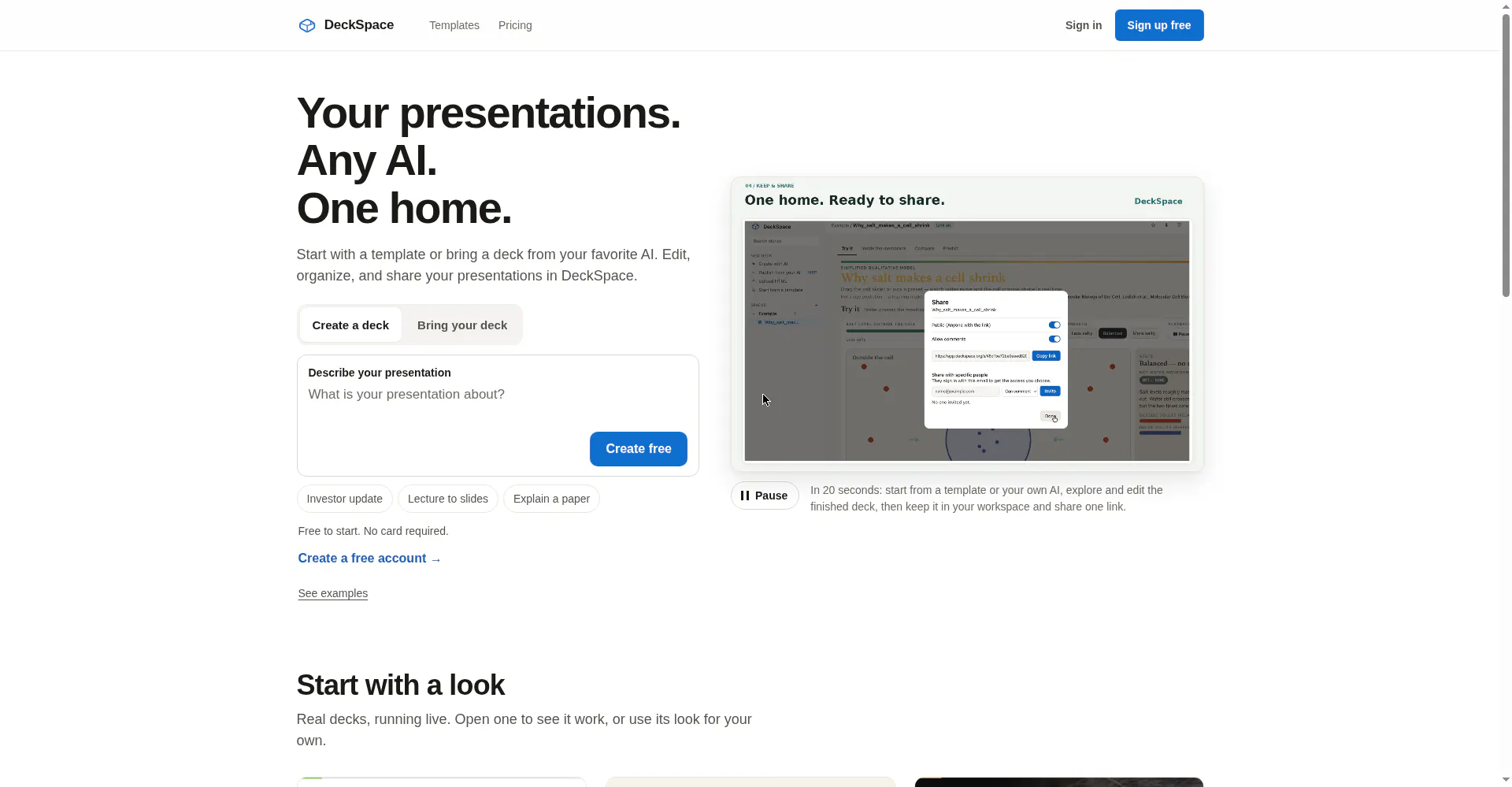
Task: Select Try it tab in demo preview
Action: (847, 248)
